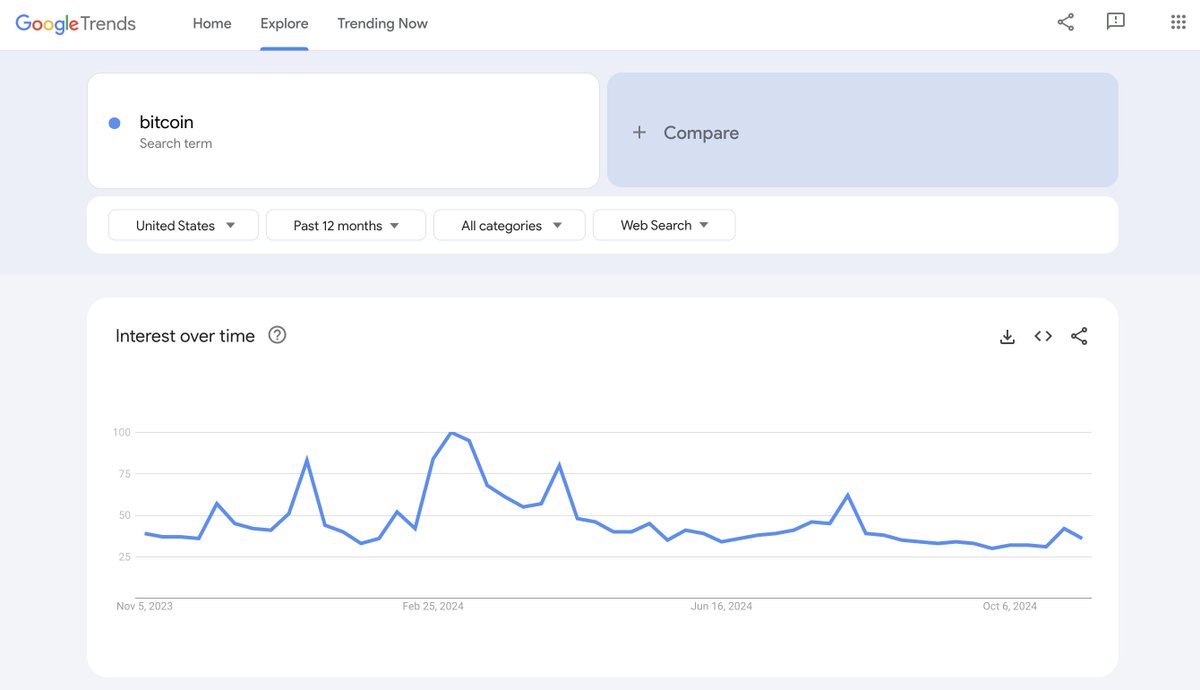The width and height of the screenshot is (1200, 690).
Task: Click the Interest over time heading
Action: (x=185, y=336)
